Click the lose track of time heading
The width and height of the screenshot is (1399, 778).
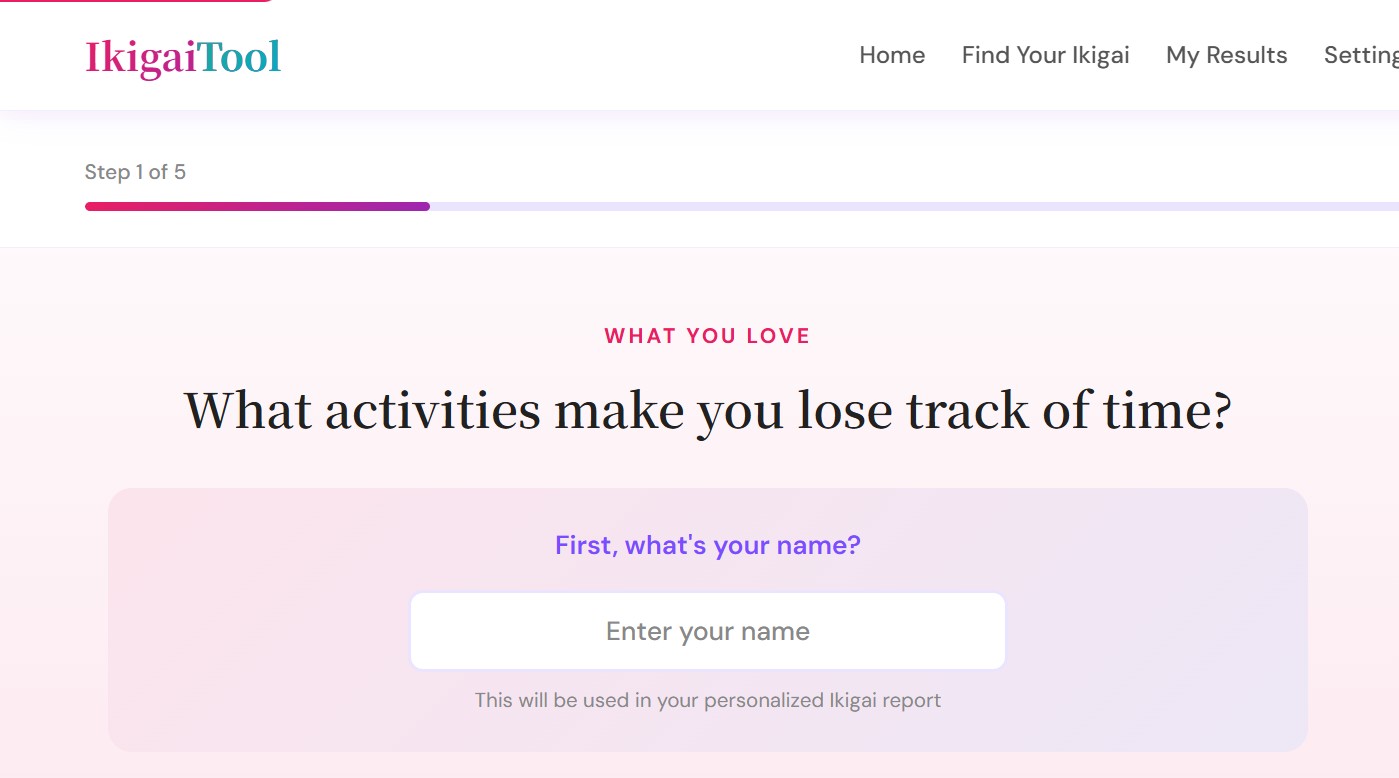point(707,410)
